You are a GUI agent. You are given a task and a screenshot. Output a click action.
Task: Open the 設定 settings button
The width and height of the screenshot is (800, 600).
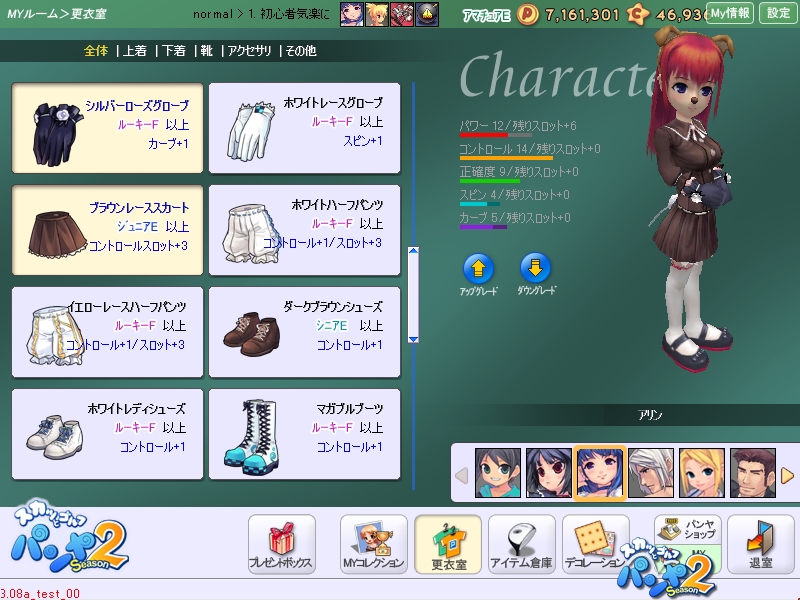[x=778, y=13]
